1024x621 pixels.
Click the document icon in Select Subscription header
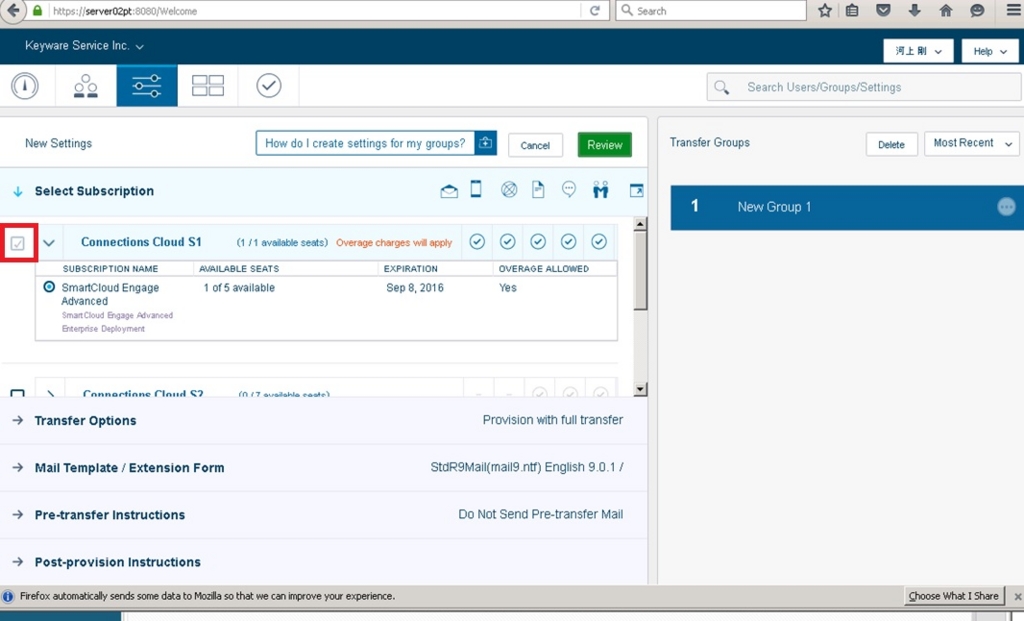(538, 190)
